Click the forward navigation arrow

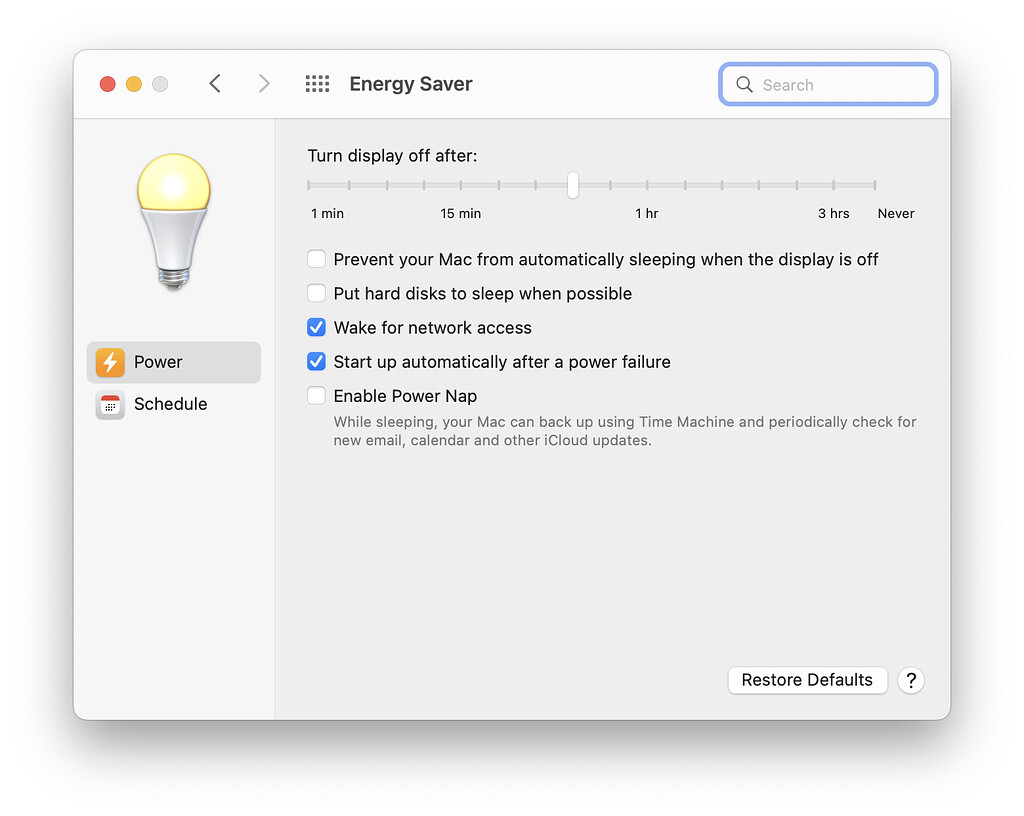(x=263, y=84)
